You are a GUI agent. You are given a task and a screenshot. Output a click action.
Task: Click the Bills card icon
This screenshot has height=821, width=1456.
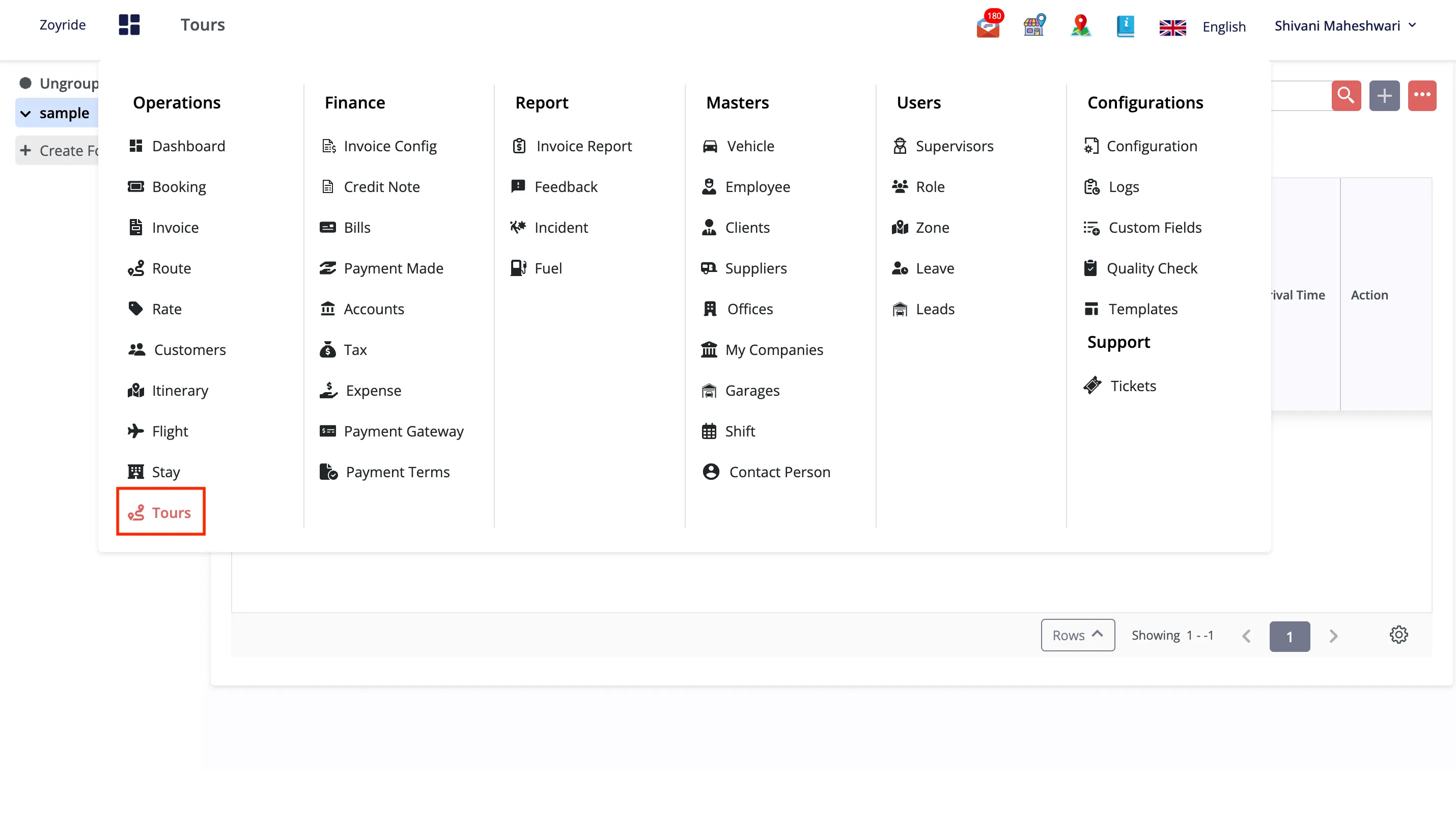328,227
